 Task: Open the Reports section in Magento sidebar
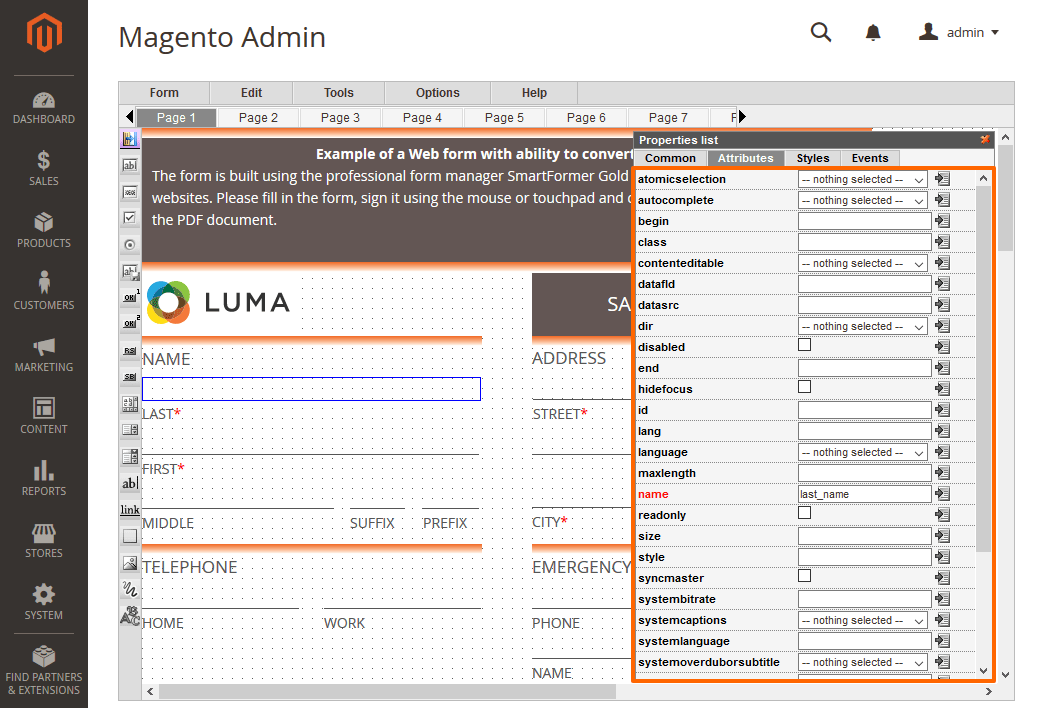click(43, 478)
